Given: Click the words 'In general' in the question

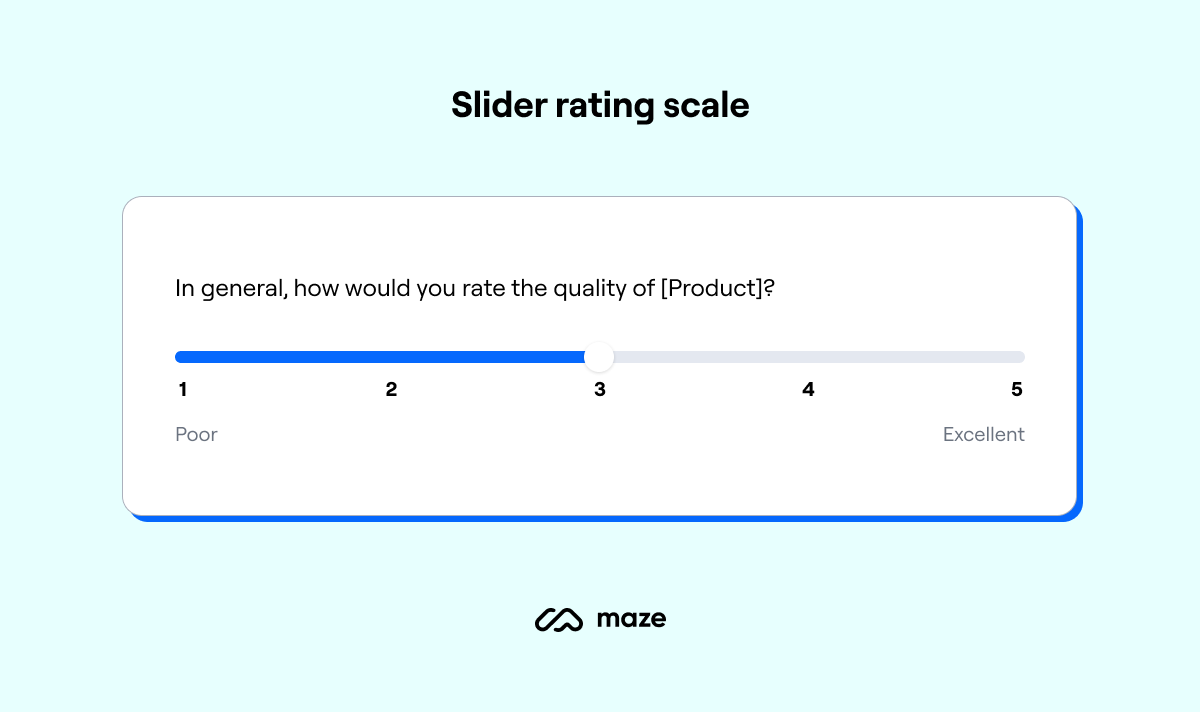Looking at the screenshot, I should coord(229,289).
